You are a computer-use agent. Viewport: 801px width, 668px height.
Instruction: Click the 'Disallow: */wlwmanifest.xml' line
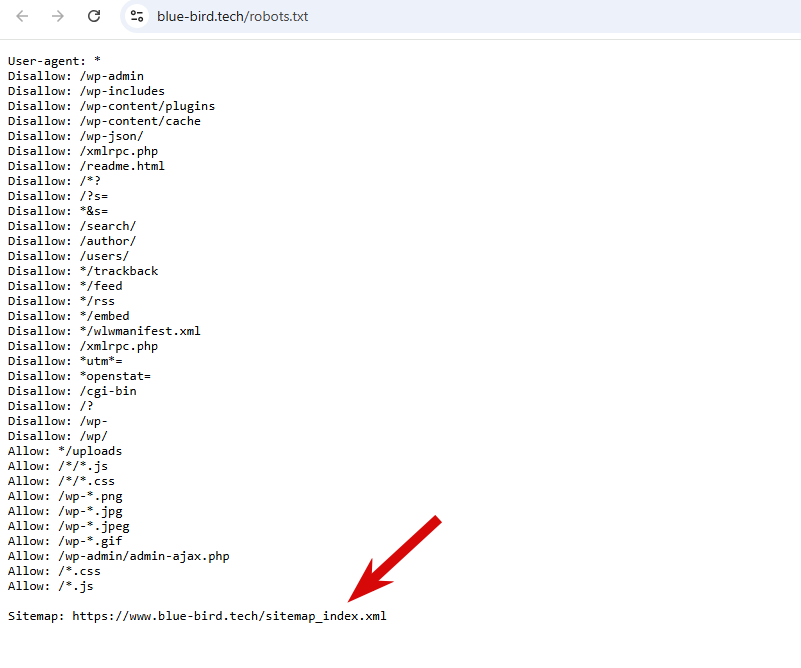click(104, 331)
